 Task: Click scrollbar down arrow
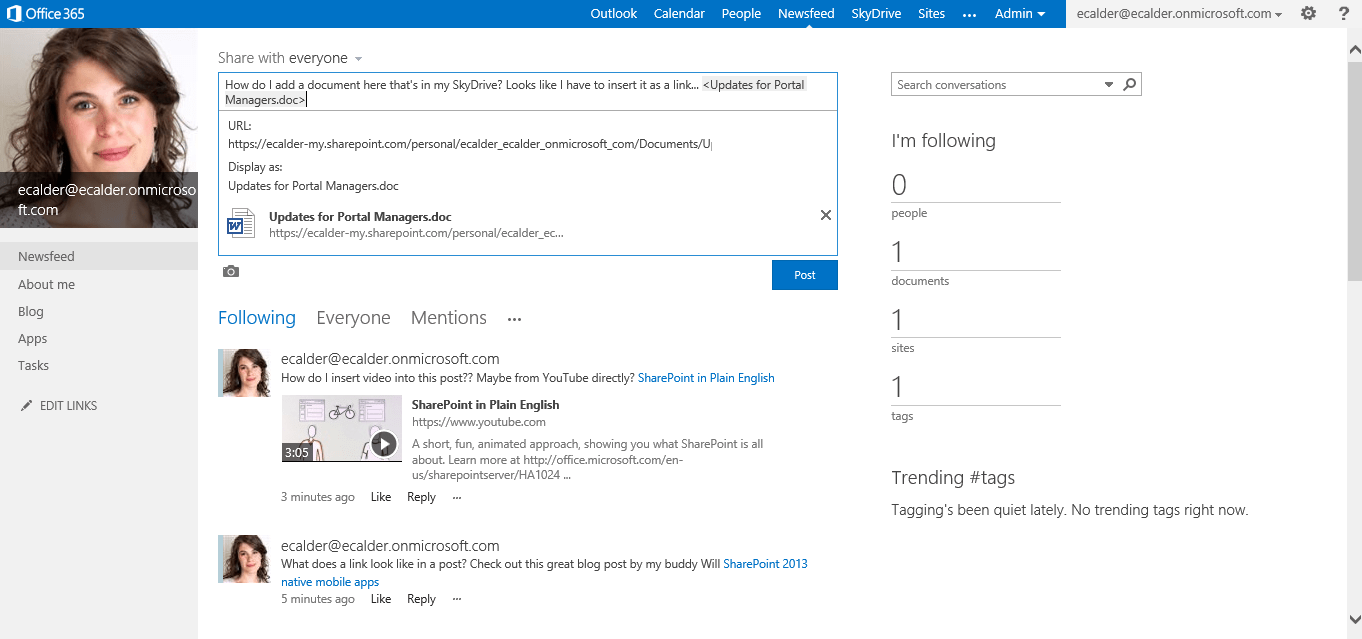coord(1355,619)
